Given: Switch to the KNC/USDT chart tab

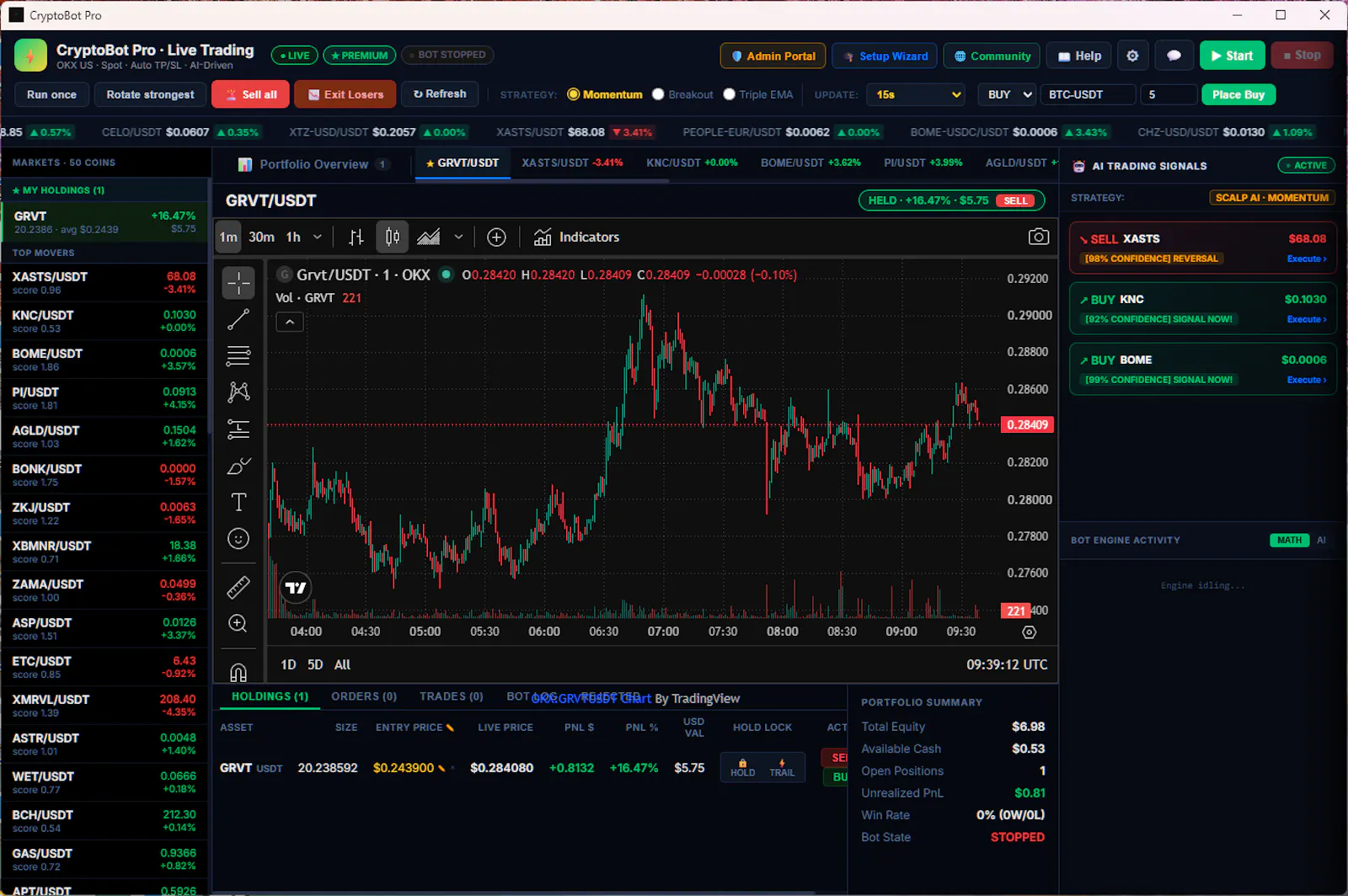Looking at the screenshot, I should point(692,163).
